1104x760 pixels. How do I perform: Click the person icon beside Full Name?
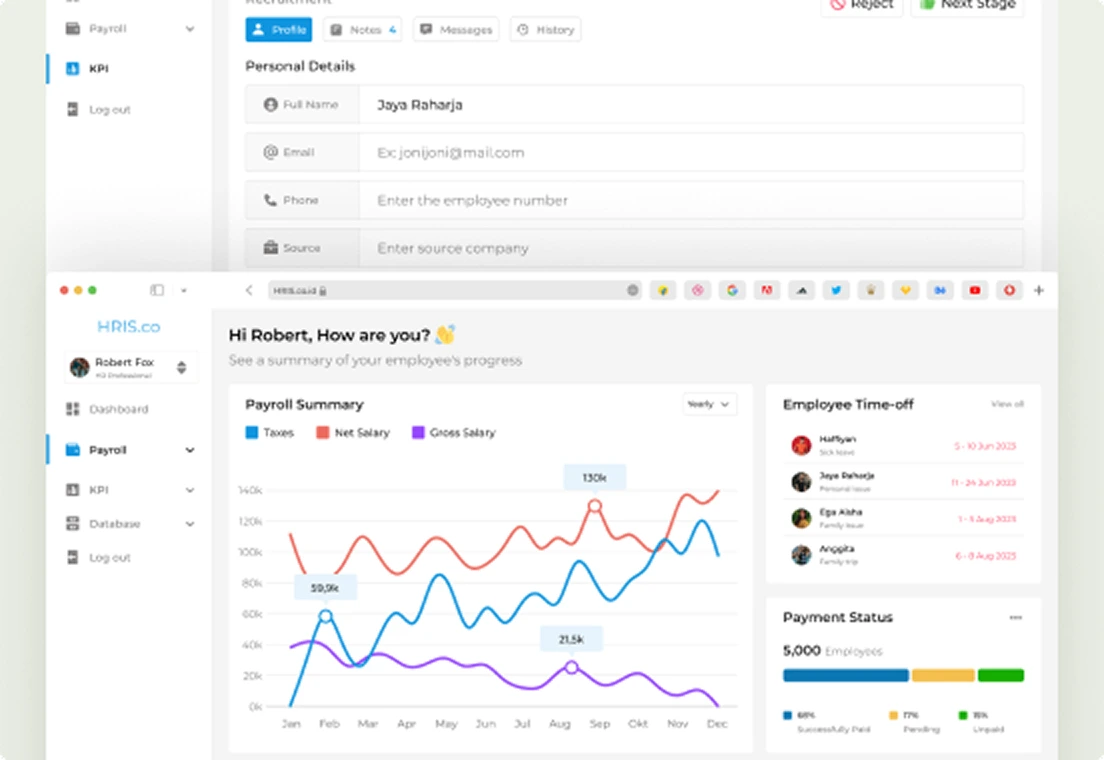pos(270,104)
